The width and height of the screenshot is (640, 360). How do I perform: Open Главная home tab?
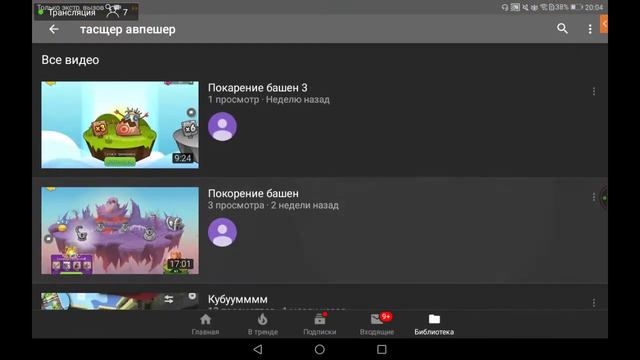point(205,324)
